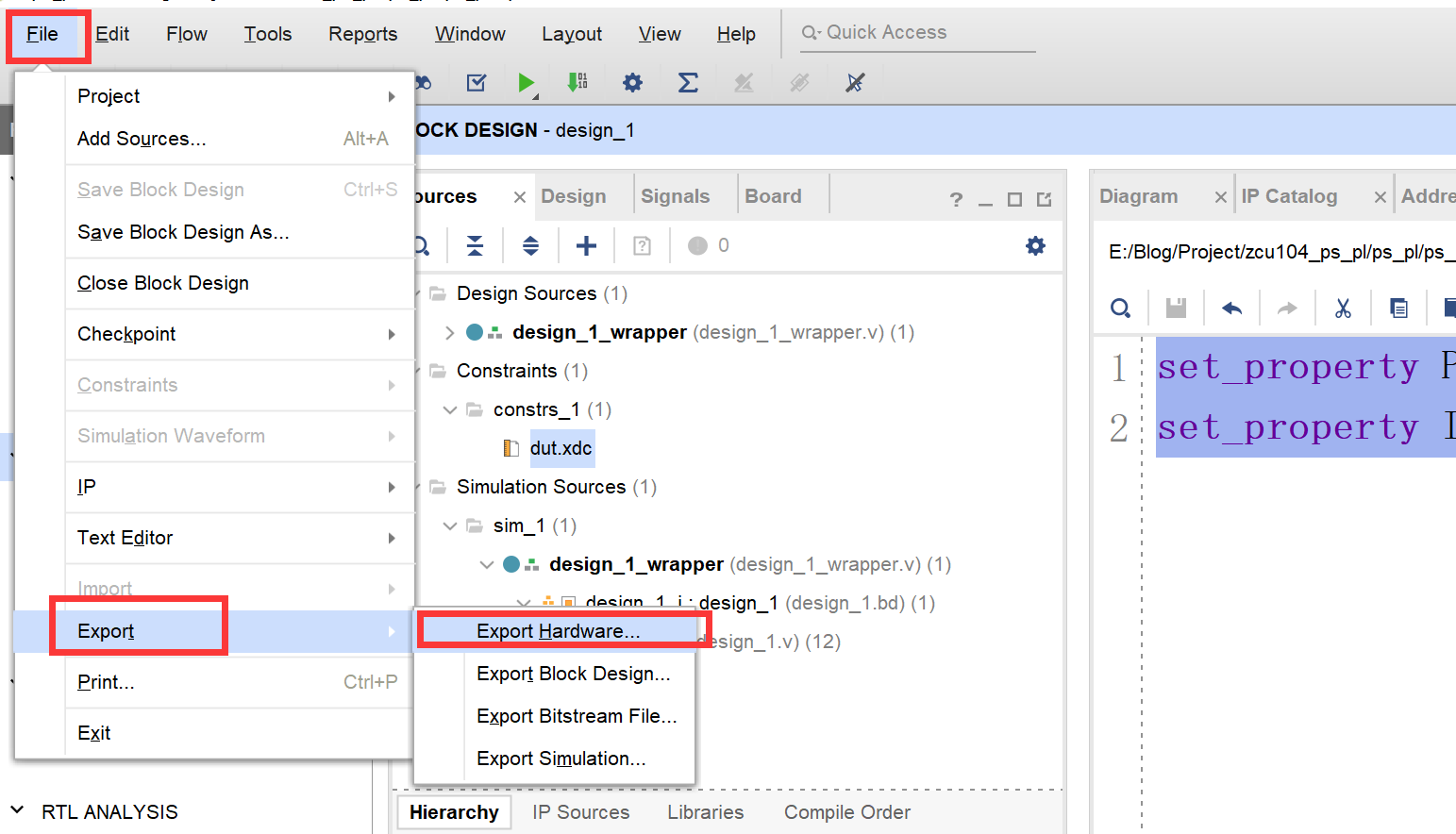Collapse the constrs_1 folder
1456x834 pixels.
click(449, 409)
